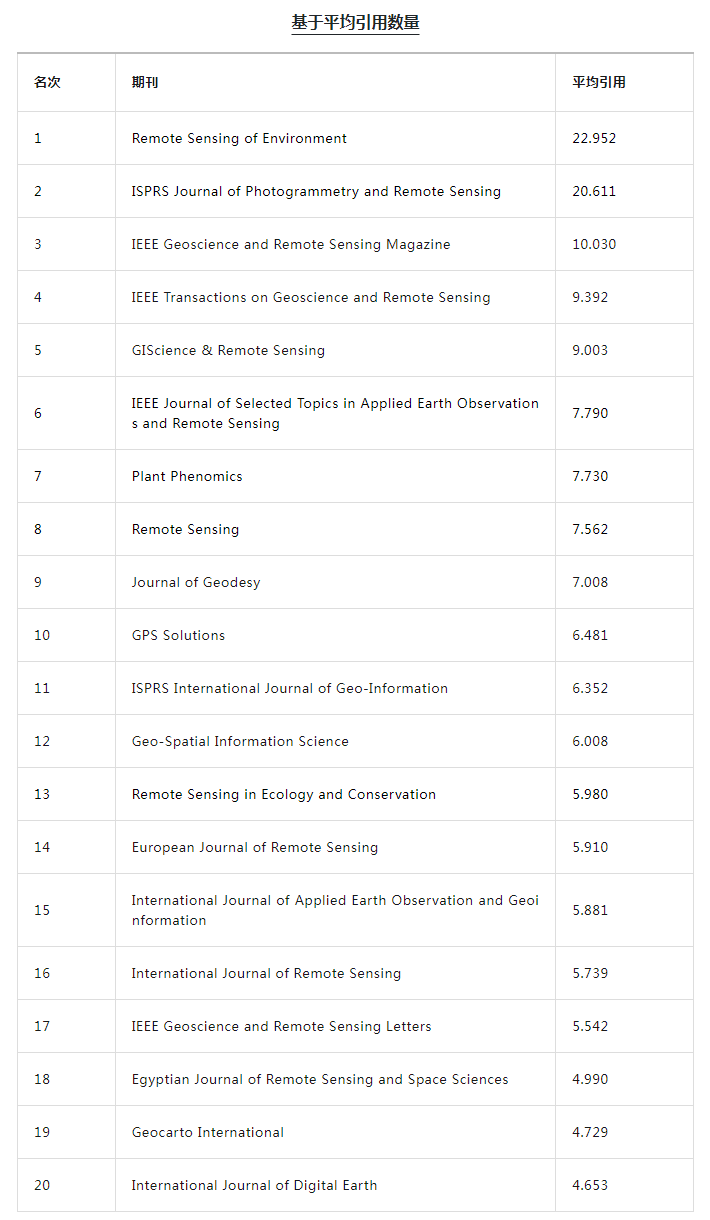Click IEEE Geoscience and Remote Sensing Magazine
Viewport: 710px width, 1220px height.
click(x=291, y=244)
